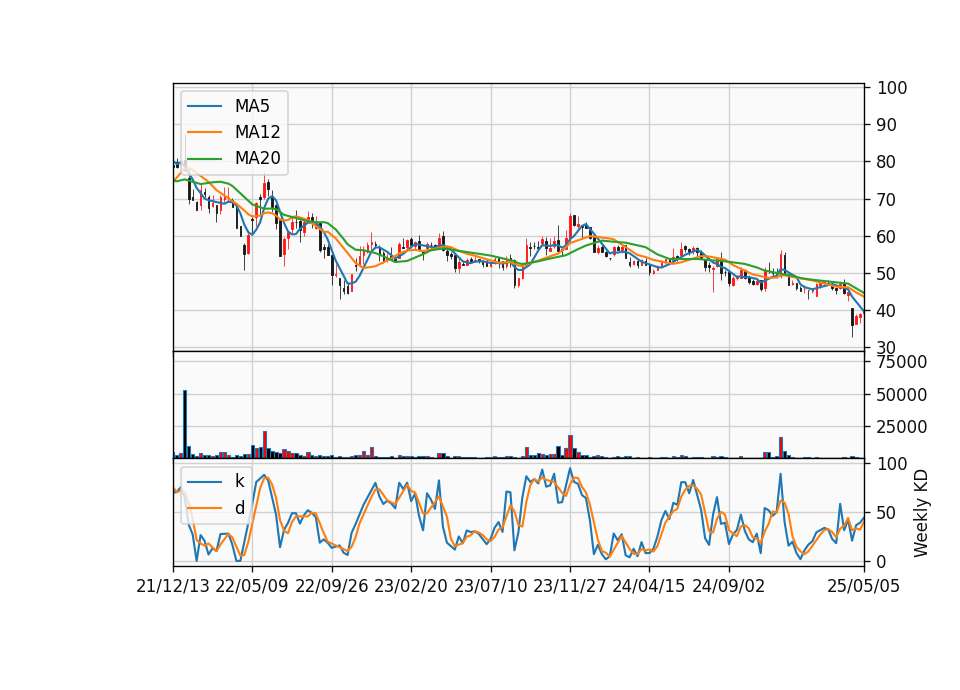Click the d legend label

click(x=239, y=508)
